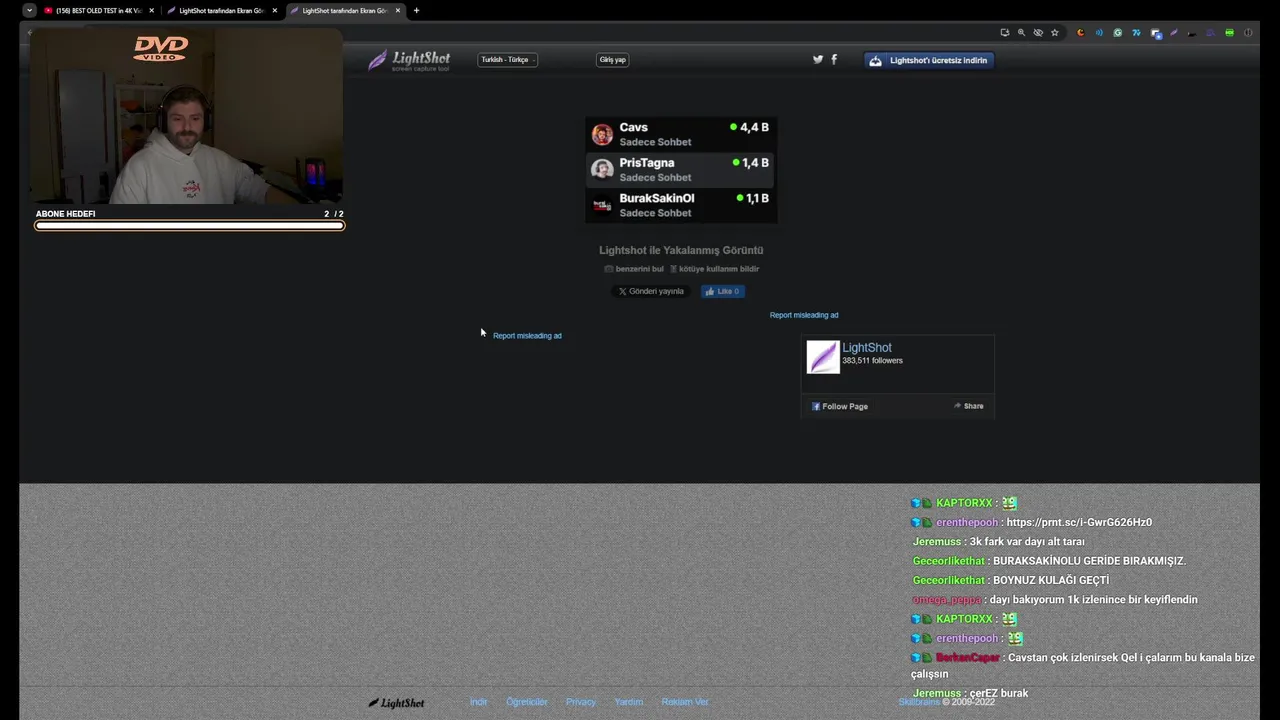This screenshot has width=1280, height=720.
Task: Click right-side Report misleading ad link
Action: point(804,315)
